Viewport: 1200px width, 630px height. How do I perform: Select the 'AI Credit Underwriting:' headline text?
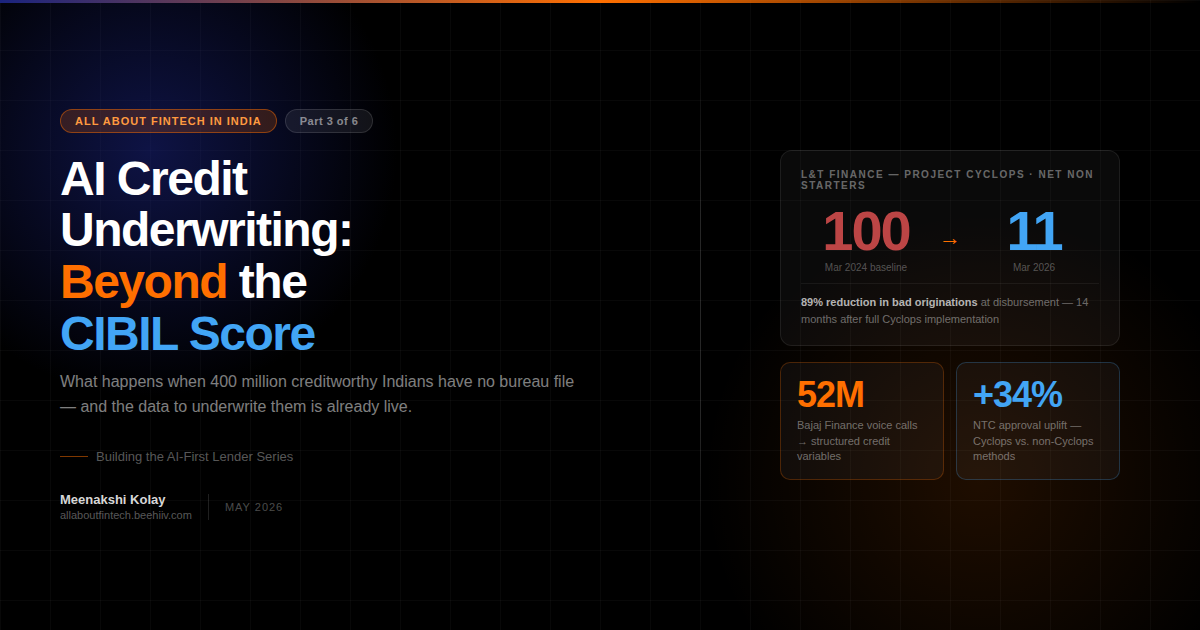(206, 205)
